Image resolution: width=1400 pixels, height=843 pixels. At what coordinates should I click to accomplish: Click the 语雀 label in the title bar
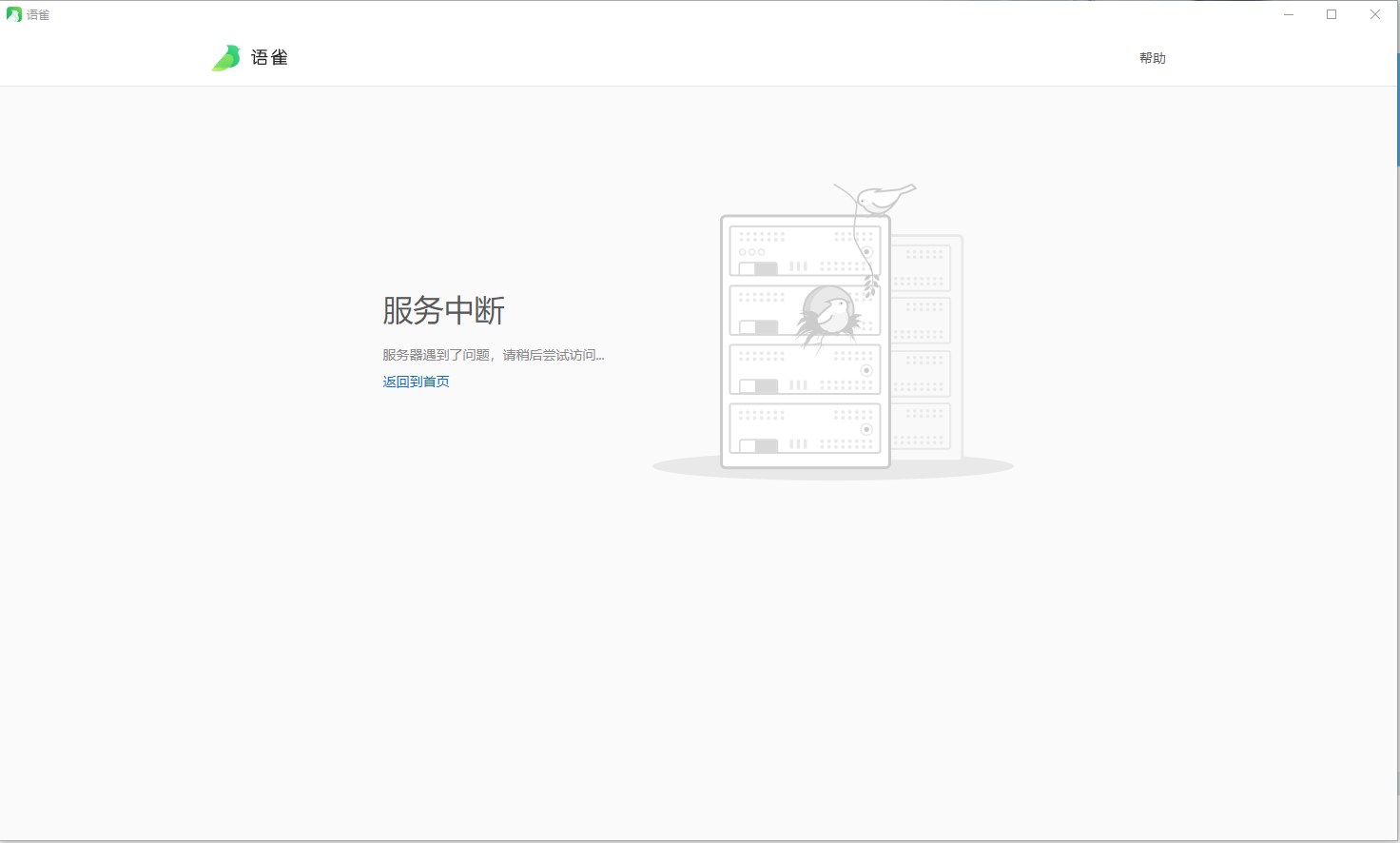click(x=36, y=13)
